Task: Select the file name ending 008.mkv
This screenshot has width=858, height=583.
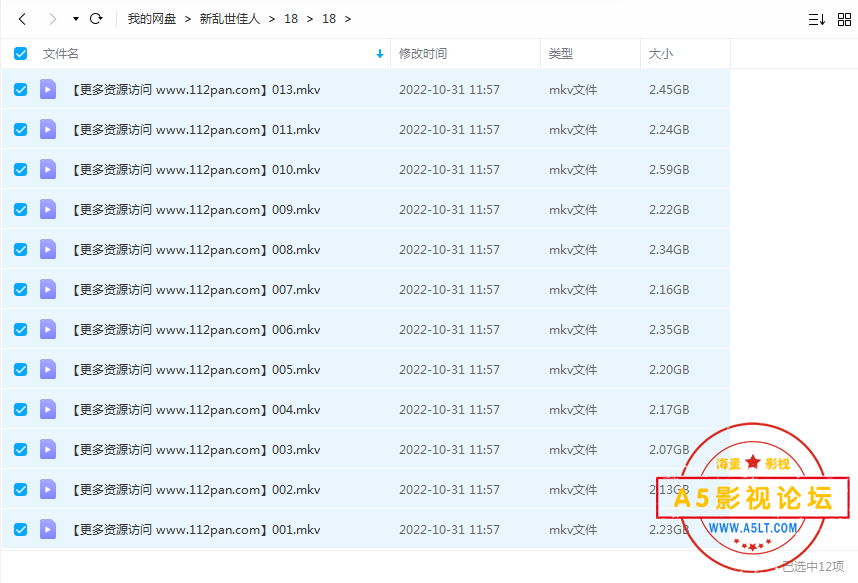Action: click(x=195, y=250)
